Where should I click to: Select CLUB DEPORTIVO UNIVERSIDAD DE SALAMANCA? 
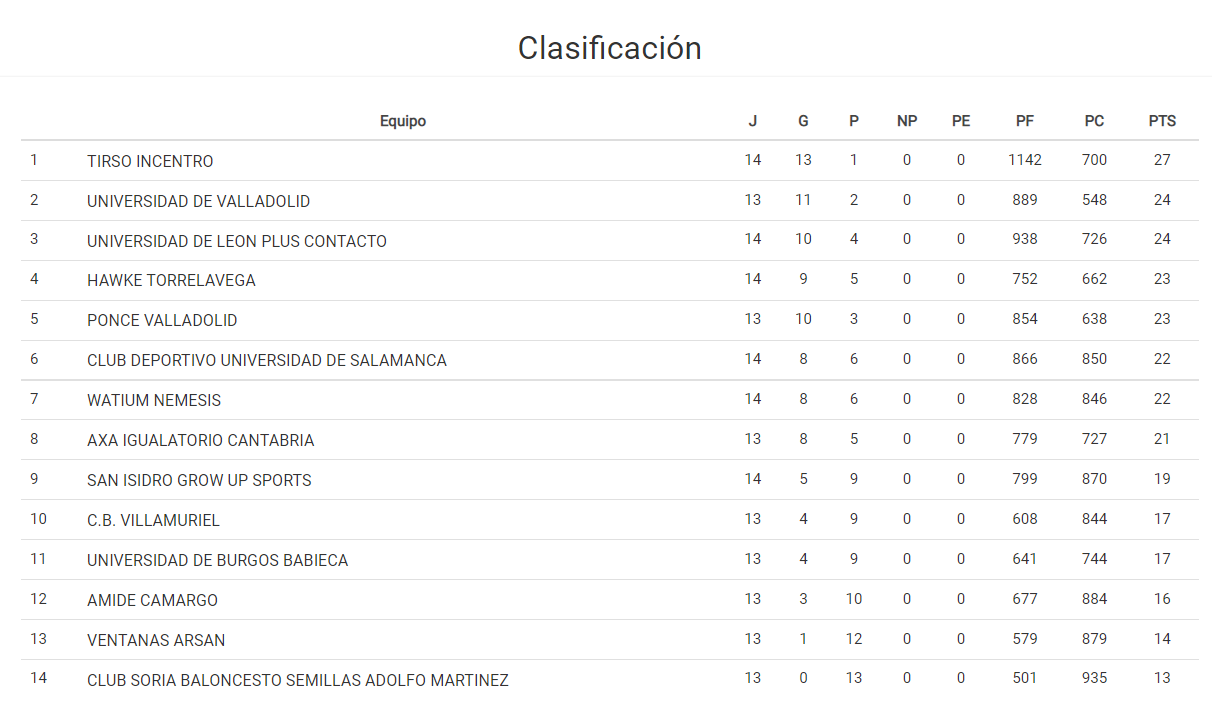[x=266, y=361]
